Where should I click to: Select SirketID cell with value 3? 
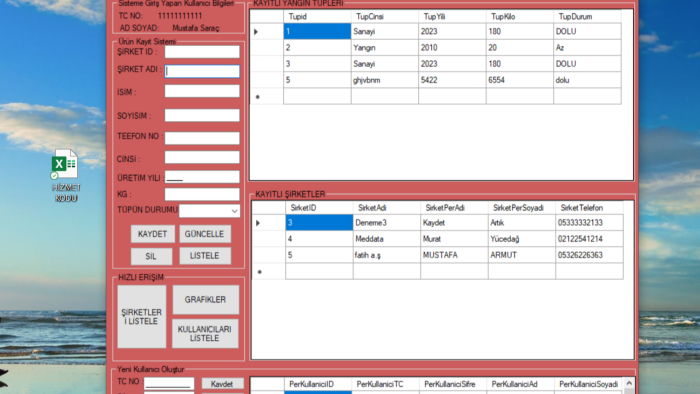click(x=319, y=223)
